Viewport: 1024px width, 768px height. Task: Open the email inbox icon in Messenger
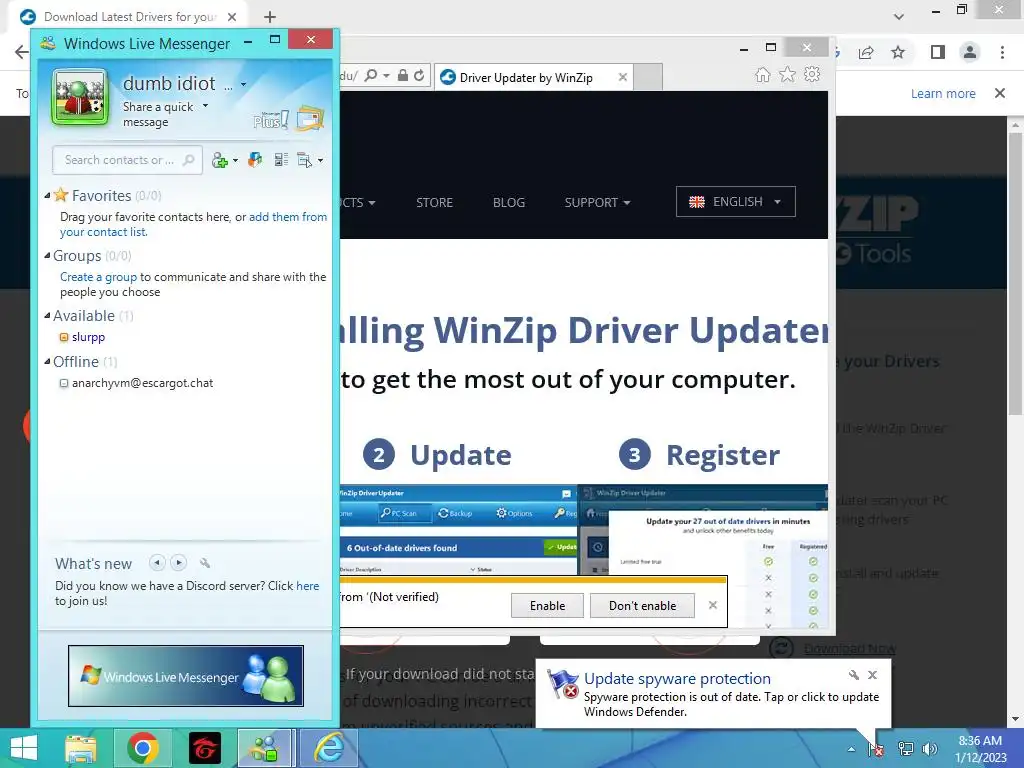click(310, 119)
